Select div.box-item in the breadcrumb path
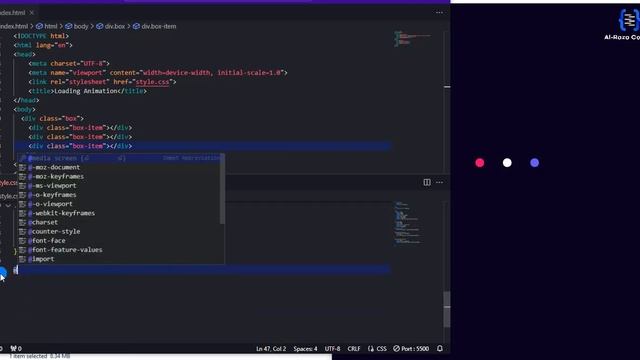 (x=155, y=26)
